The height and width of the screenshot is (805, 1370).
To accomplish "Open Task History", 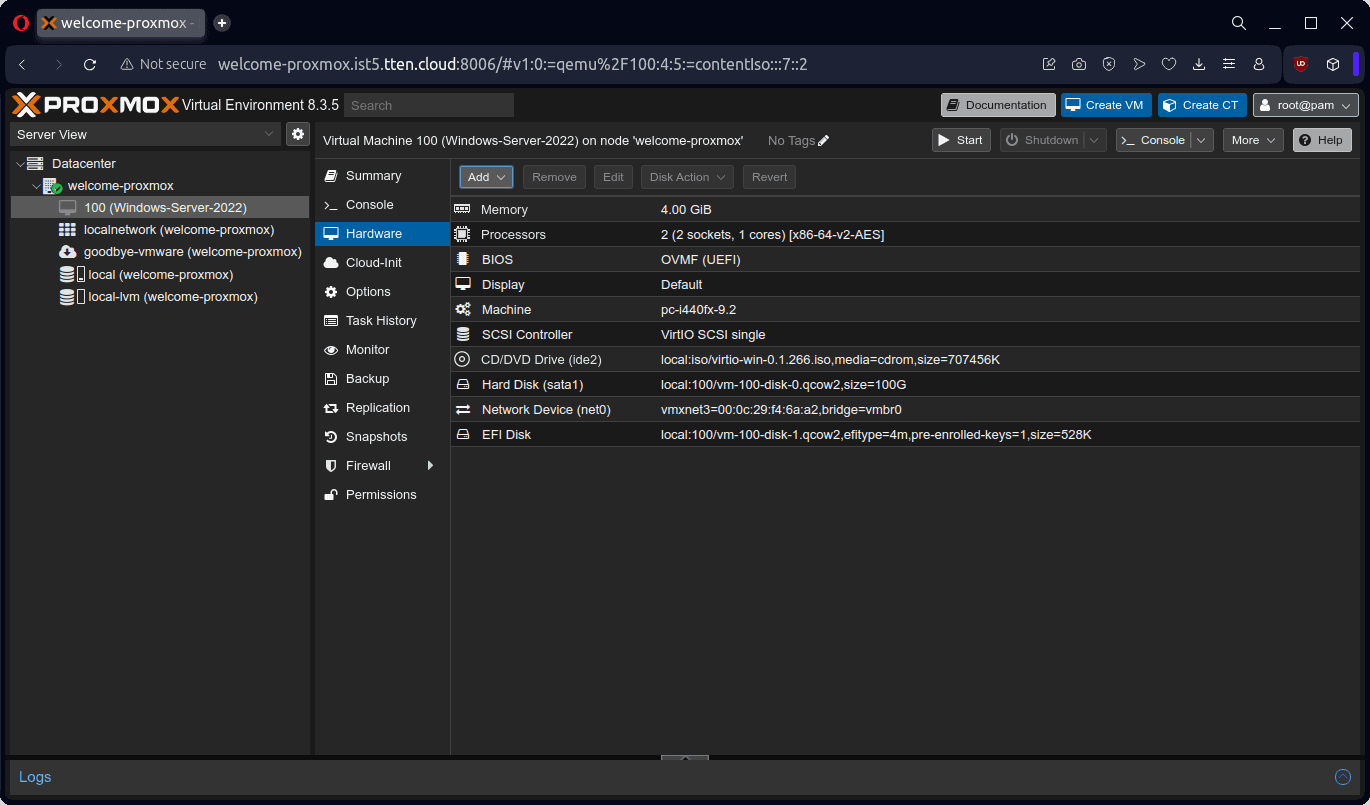I will [x=382, y=321].
